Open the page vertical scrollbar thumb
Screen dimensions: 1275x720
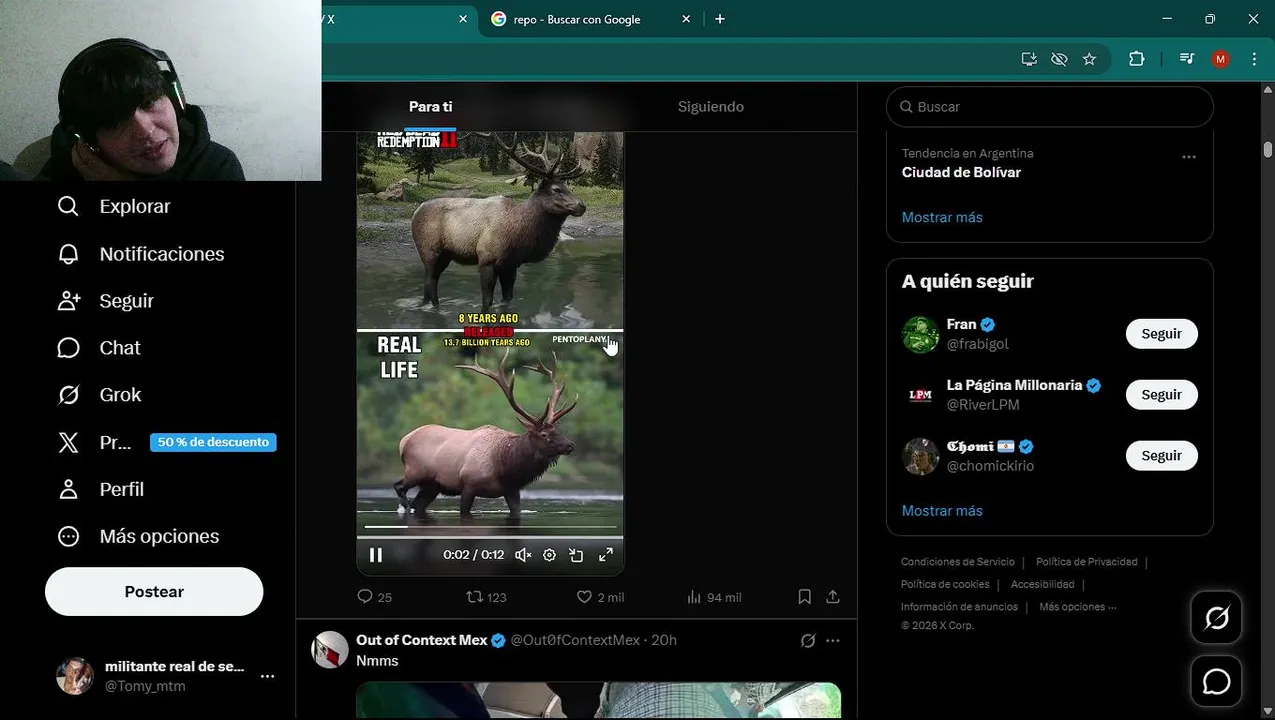(1267, 149)
